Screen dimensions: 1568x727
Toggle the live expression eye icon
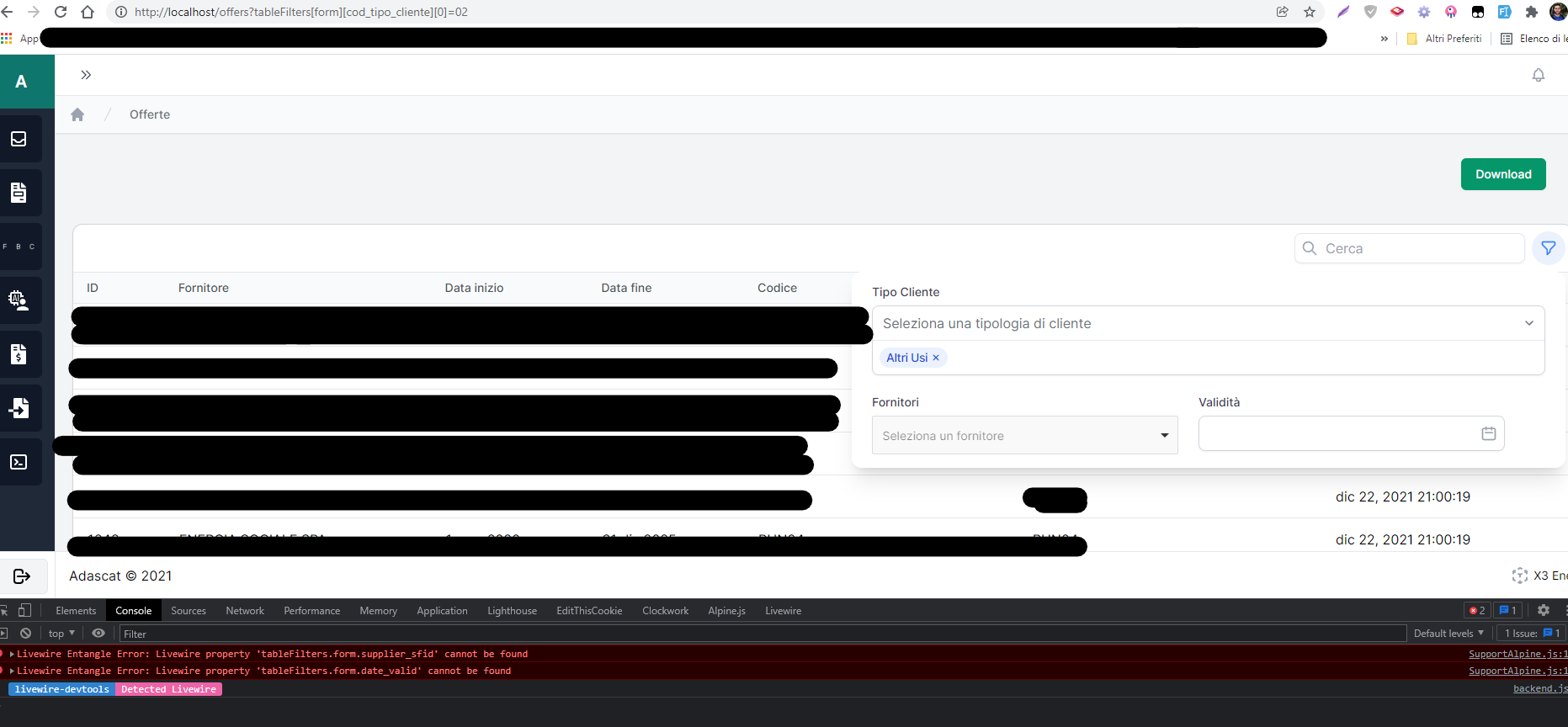[x=98, y=634]
